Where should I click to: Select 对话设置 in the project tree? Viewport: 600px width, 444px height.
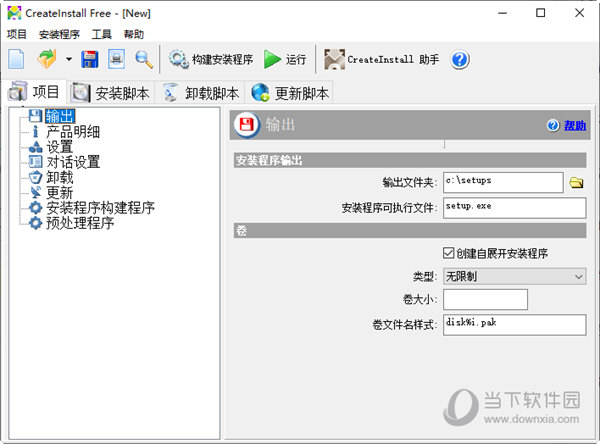[x=73, y=162]
